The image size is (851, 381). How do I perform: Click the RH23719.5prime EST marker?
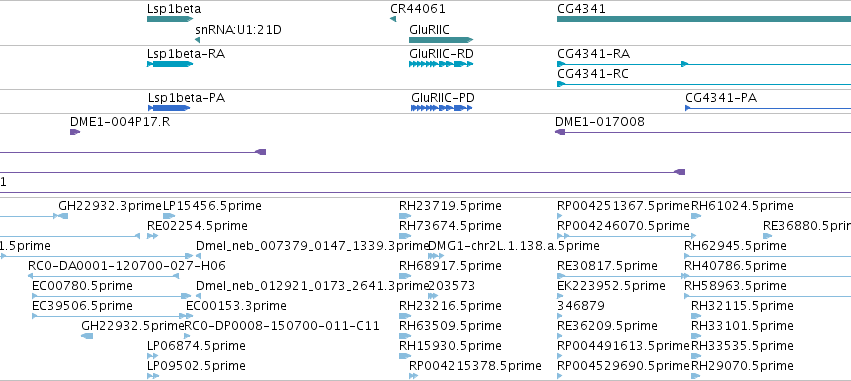click(405, 216)
